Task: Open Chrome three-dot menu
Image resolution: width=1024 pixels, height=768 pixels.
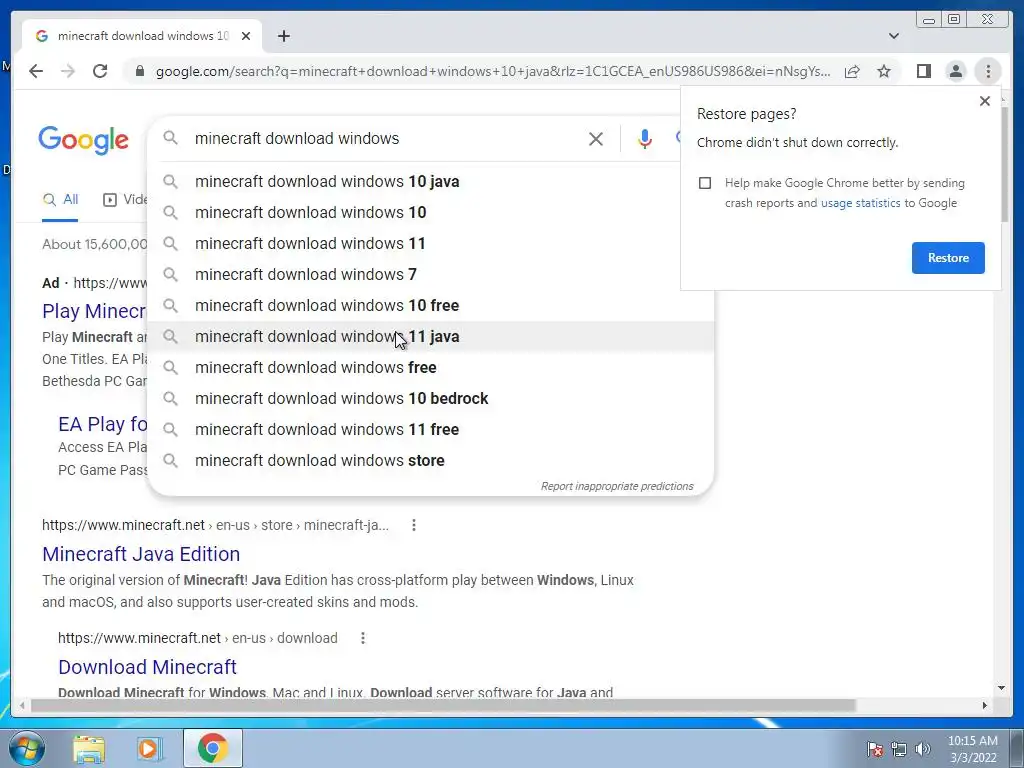Action: [x=988, y=71]
